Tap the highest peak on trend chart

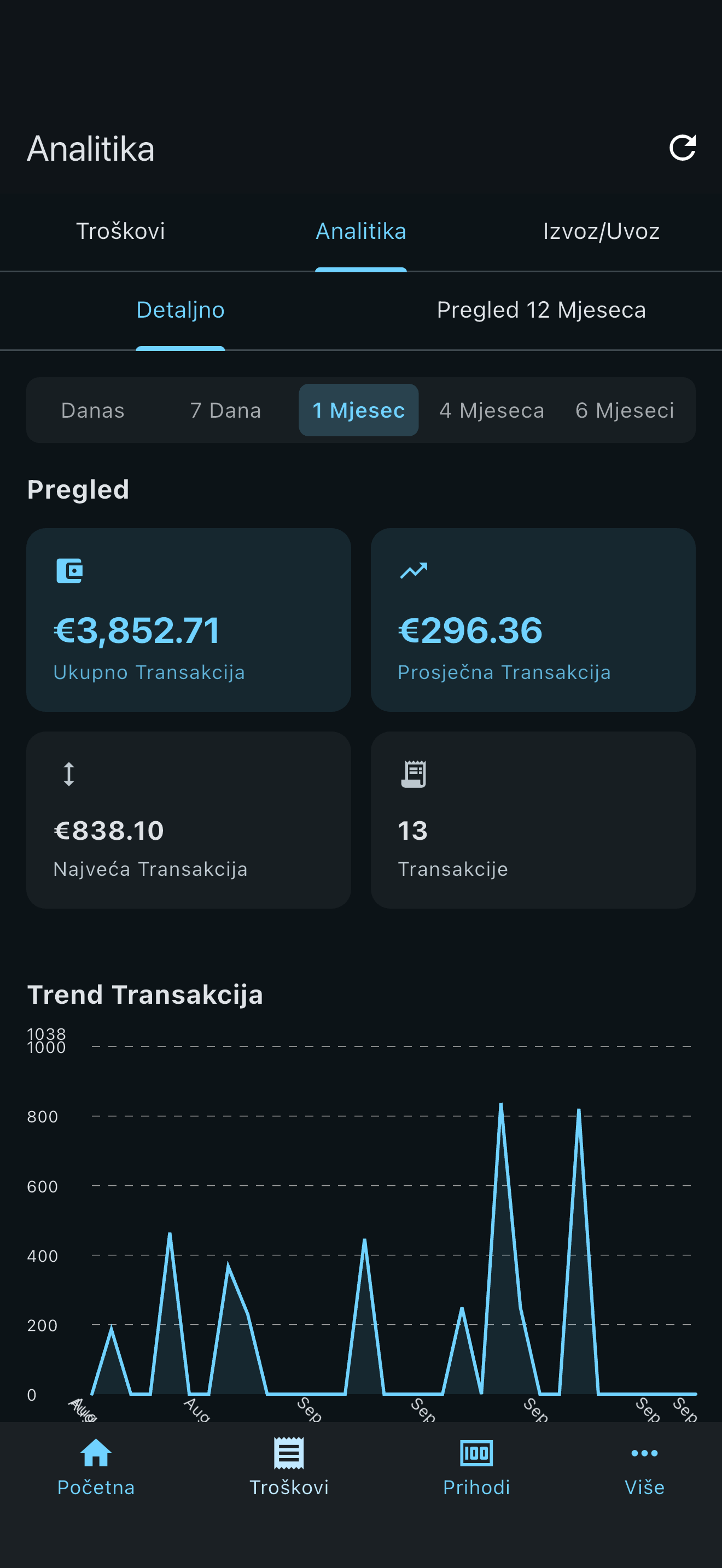click(x=501, y=1104)
